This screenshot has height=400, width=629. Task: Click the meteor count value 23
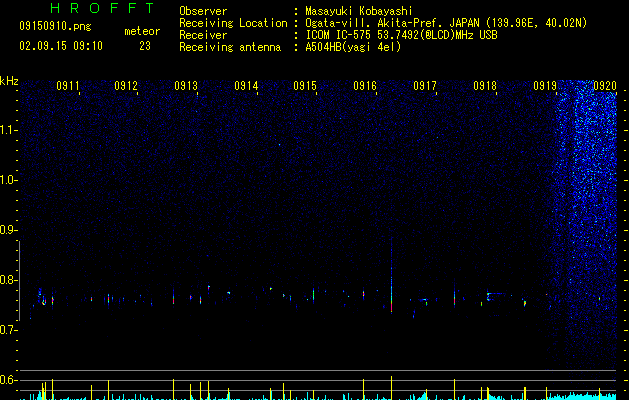tap(145, 46)
